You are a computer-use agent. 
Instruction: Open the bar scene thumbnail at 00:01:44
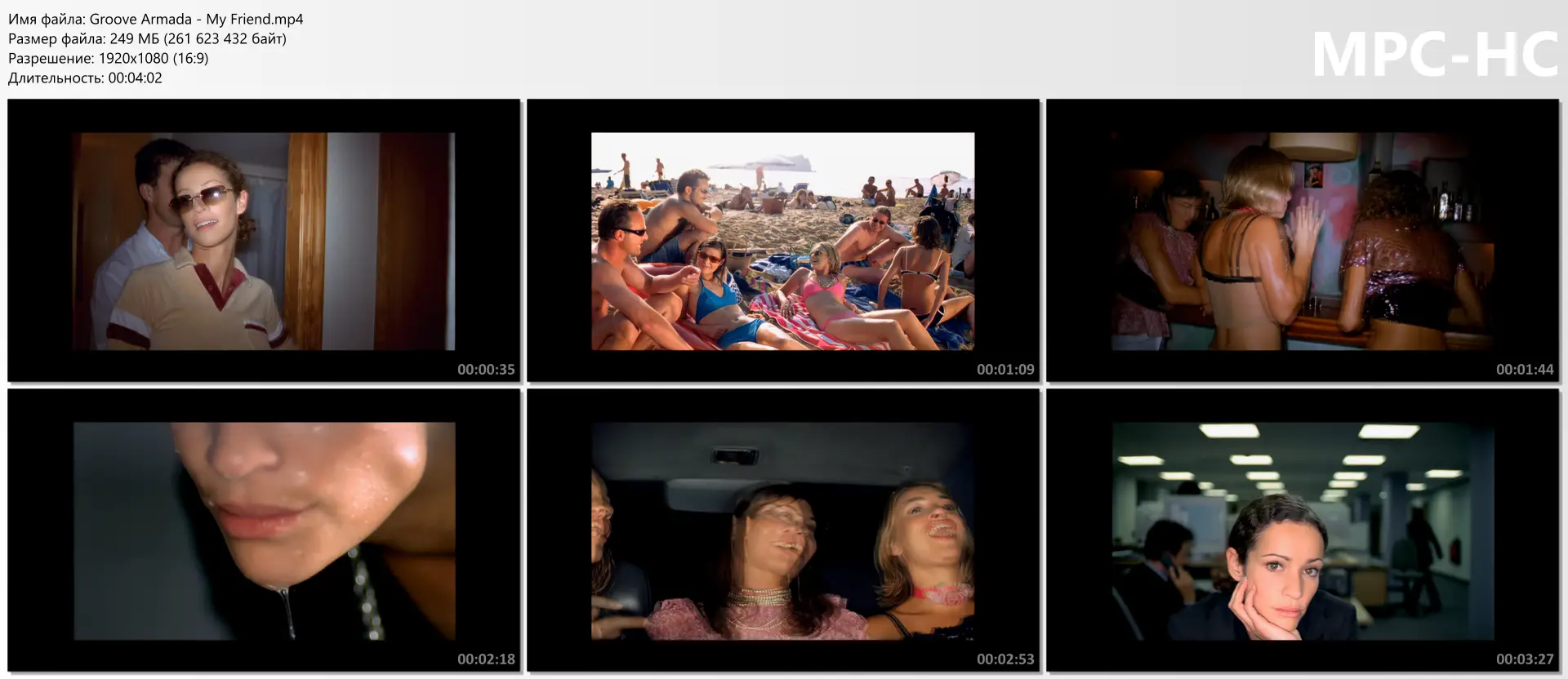click(1303, 241)
